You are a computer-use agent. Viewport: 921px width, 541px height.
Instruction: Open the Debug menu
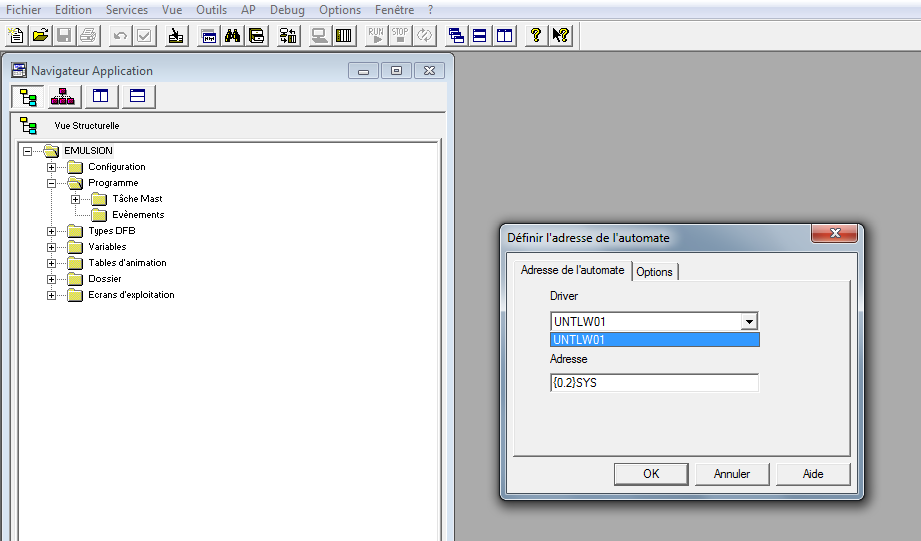pos(287,10)
